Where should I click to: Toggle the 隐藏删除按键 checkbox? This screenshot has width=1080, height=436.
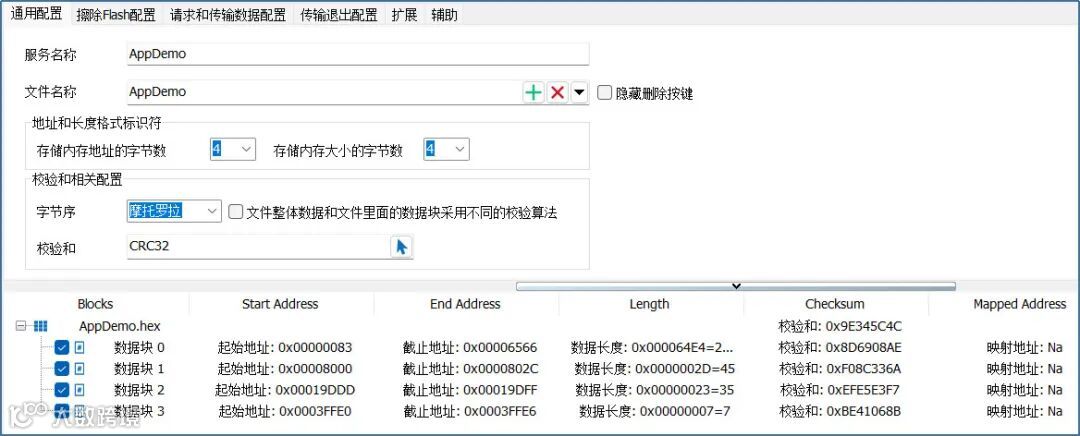point(604,93)
